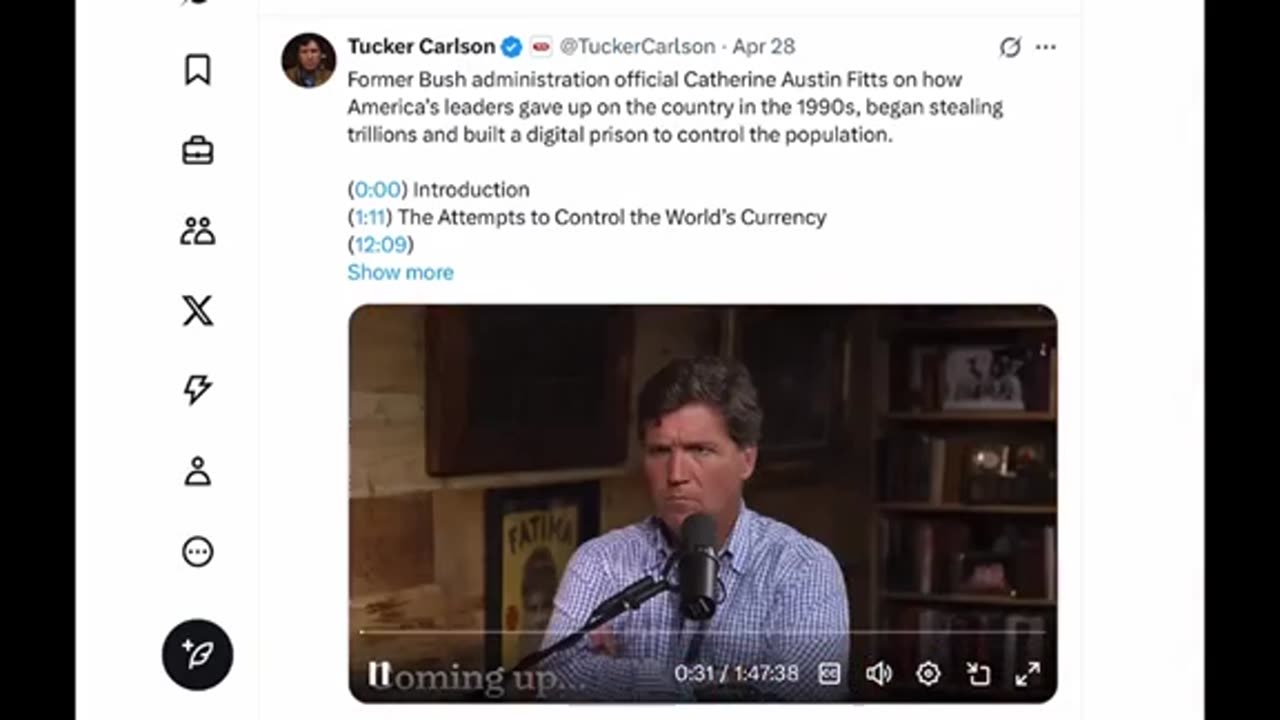Toggle picture-in-picture mode for video

pos(978,674)
